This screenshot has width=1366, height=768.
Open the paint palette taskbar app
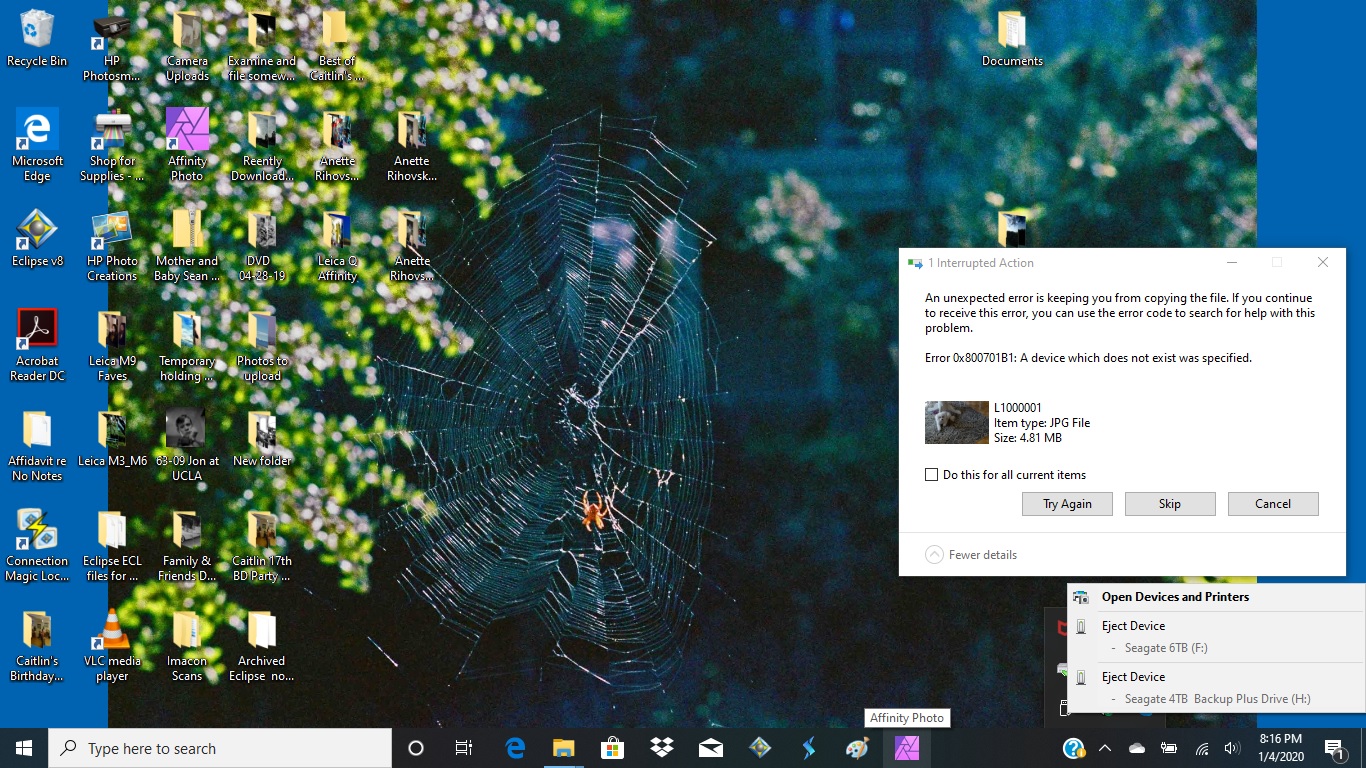click(857, 748)
